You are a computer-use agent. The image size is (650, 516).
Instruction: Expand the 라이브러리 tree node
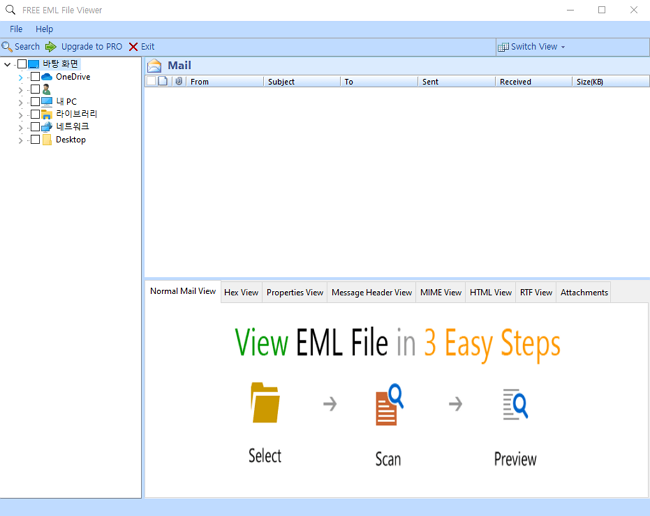[21, 115]
